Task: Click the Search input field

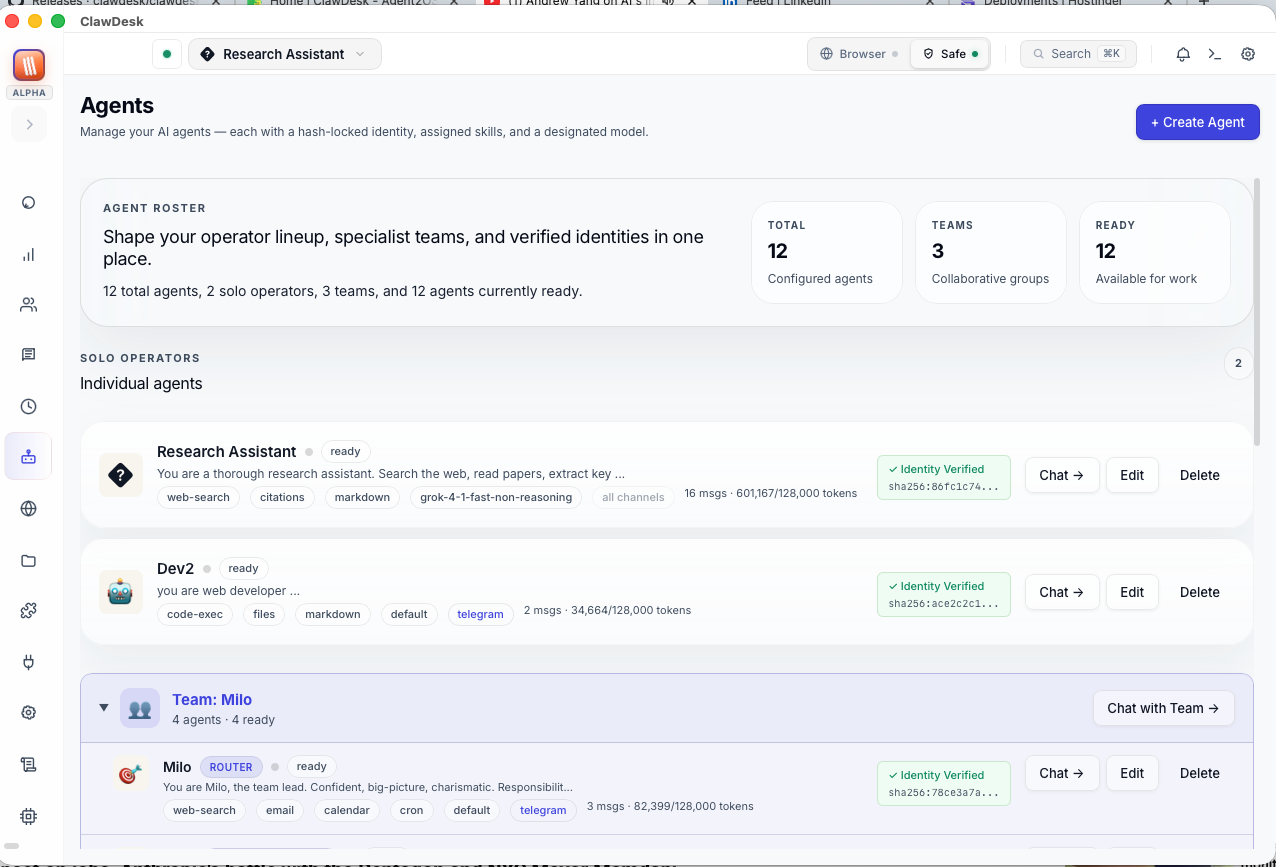Action: (1077, 54)
